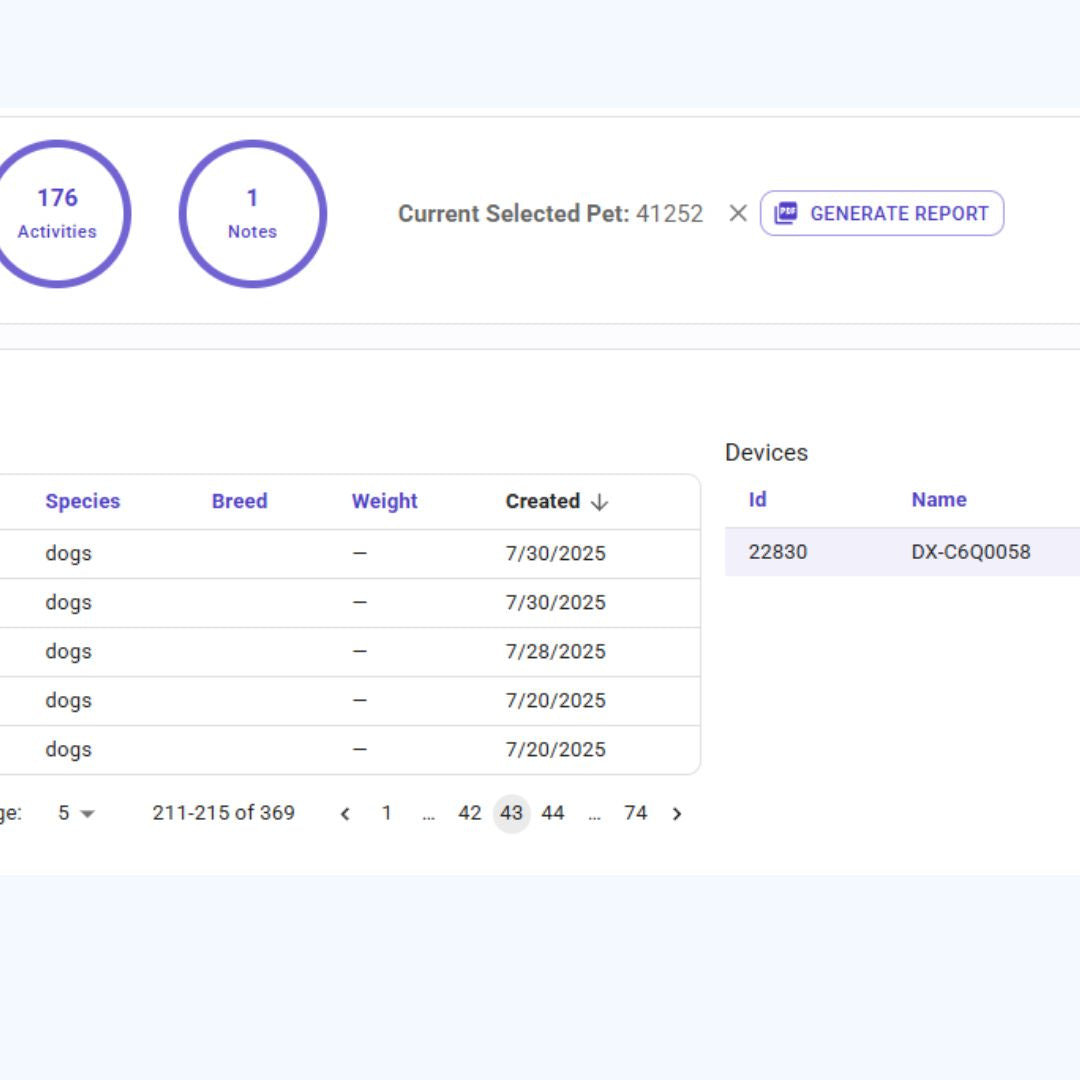This screenshot has height=1080, width=1080.
Task: Sort by Species column header
Action: [x=82, y=501]
